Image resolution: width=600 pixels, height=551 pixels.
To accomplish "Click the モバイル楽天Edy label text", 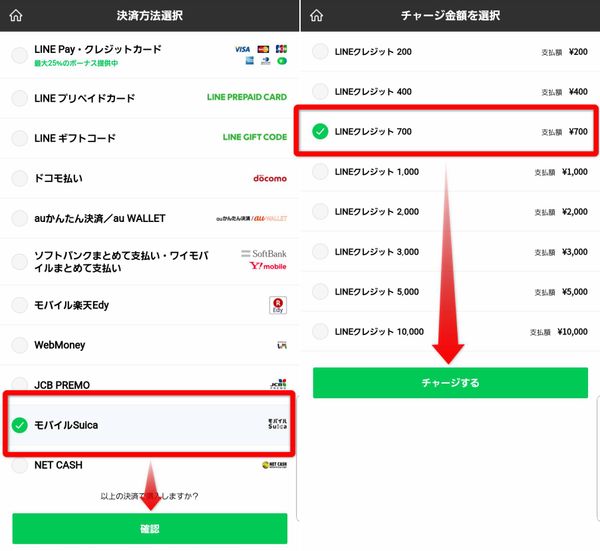I will click(x=72, y=305).
